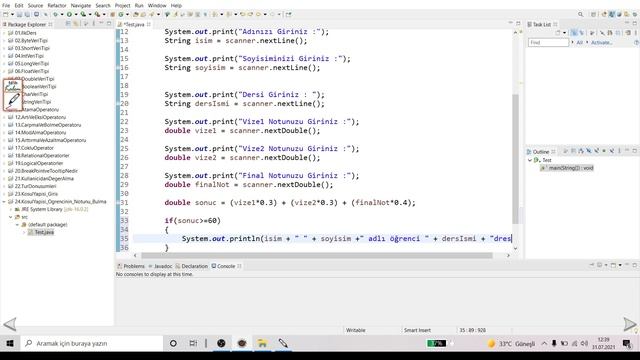Click the New Task icon in Task List
This screenshot has width=640, height=360.
click(x=558, y=33)
